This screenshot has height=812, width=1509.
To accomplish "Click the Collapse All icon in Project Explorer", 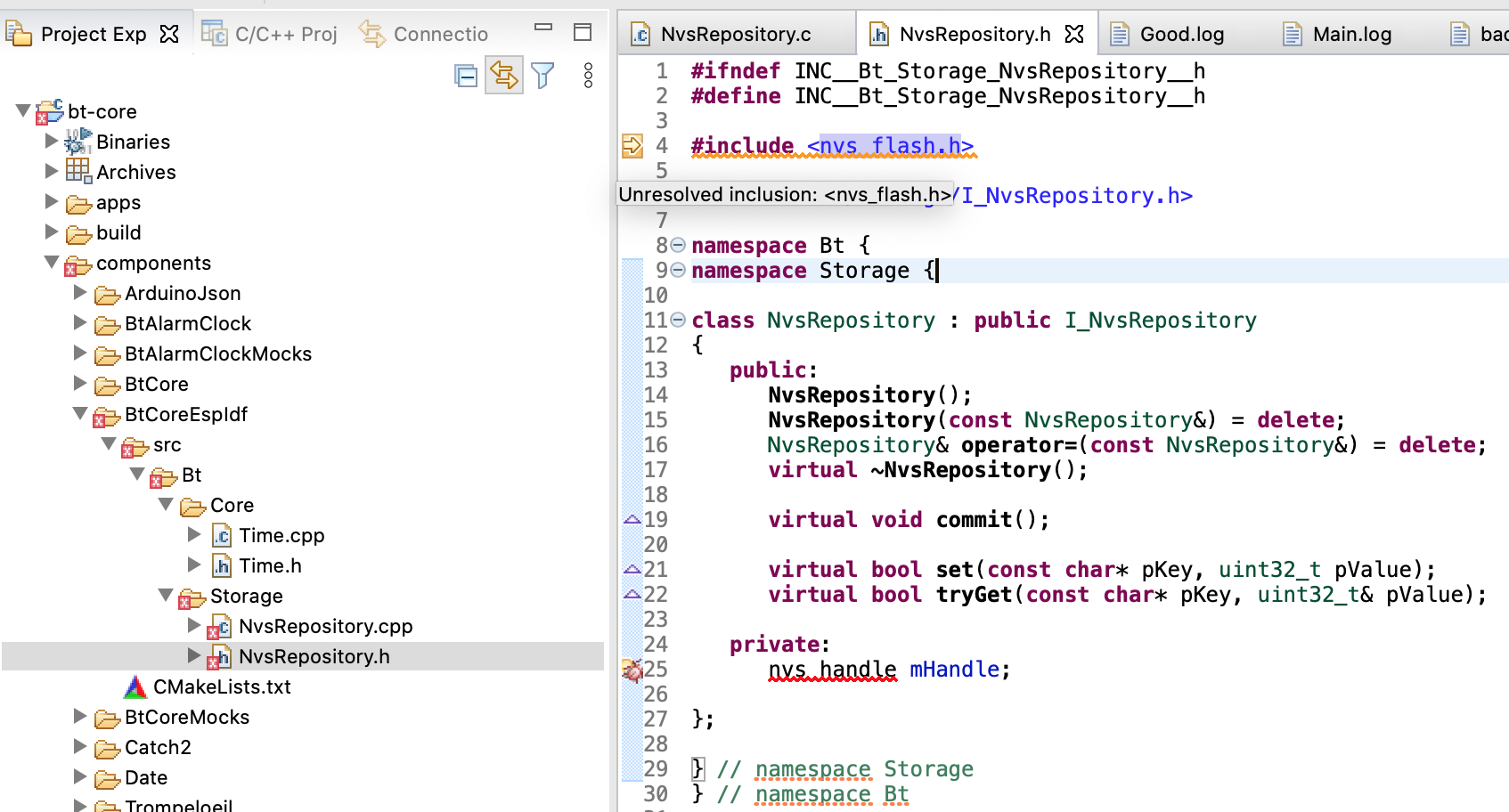I will click(x=466, y=77).
